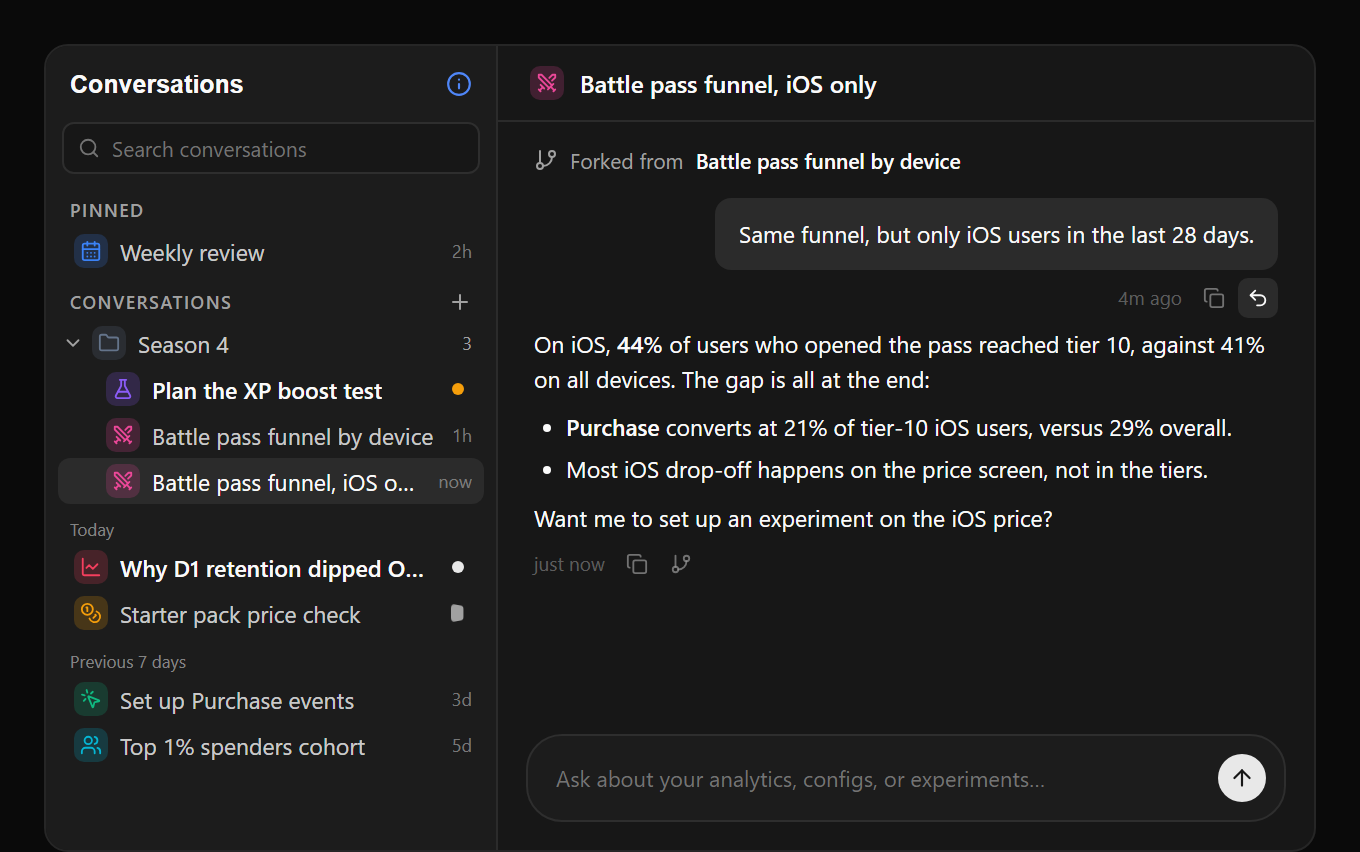Screen dimensions: 1360x852
Task: Open the flask icon for Plan the XP boost test
Action: click(123, 390)
